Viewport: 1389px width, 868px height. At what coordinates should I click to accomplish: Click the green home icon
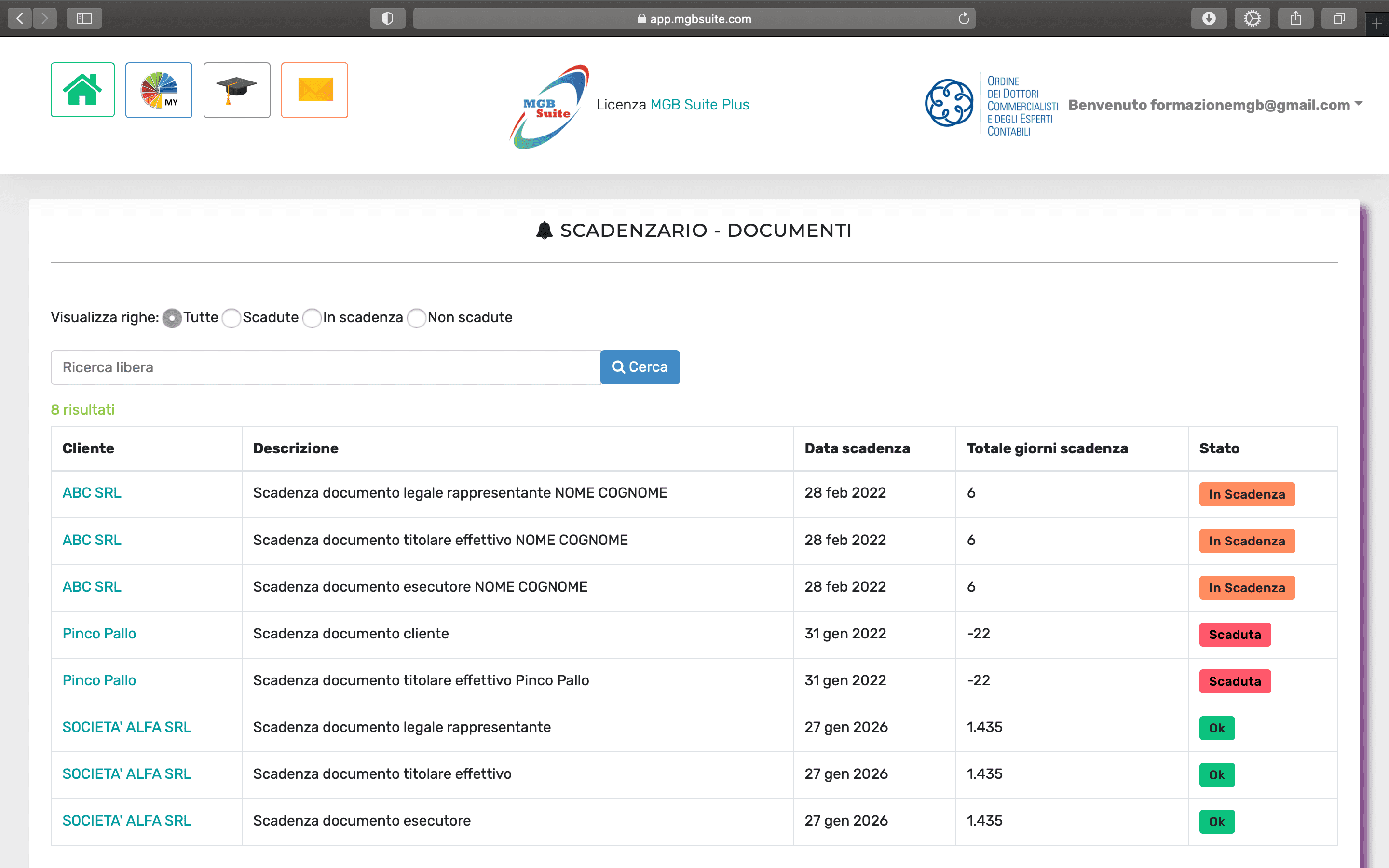(x=82, y=90)
